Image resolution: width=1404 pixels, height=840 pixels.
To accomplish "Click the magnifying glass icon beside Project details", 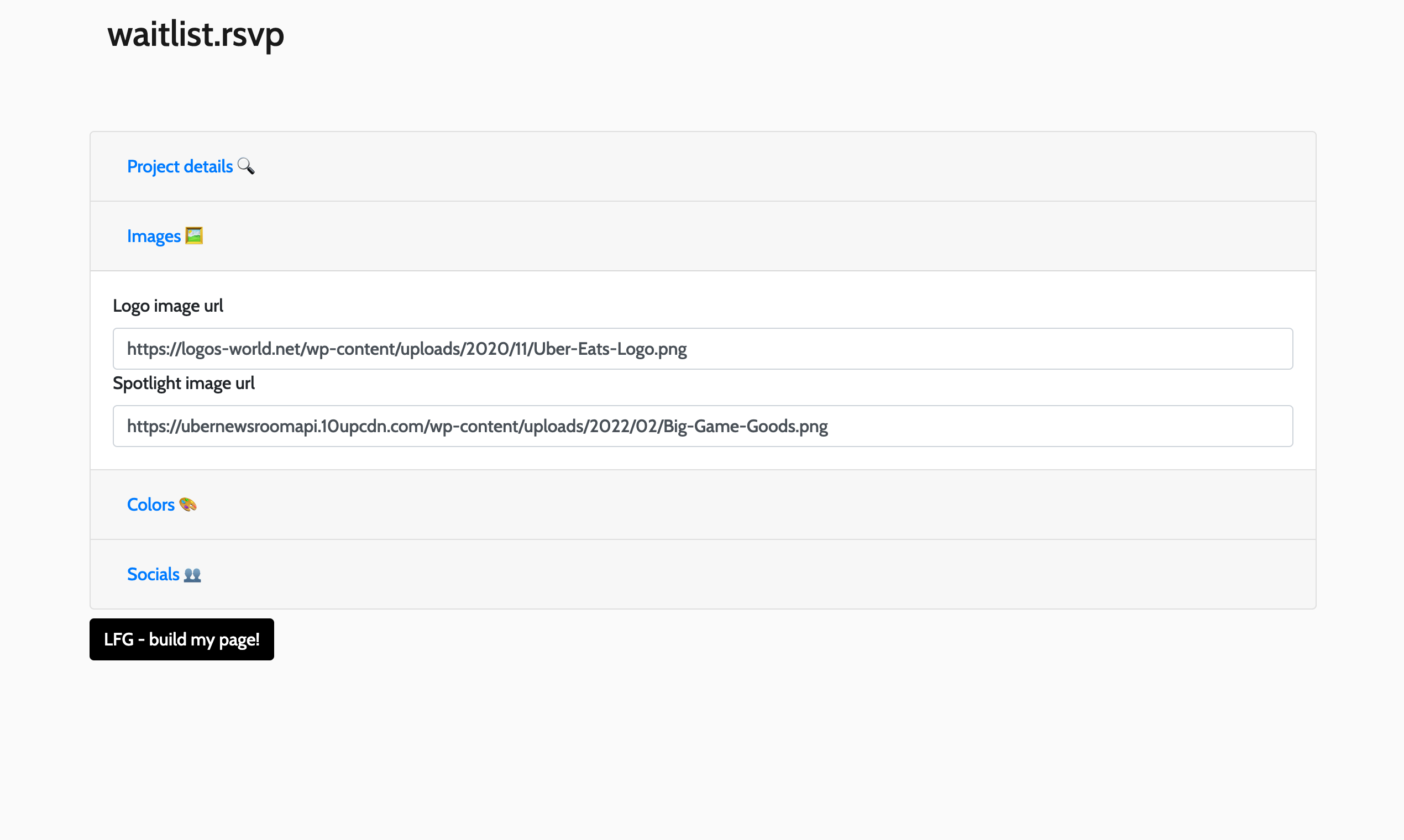I will click(x=245, y=166).
